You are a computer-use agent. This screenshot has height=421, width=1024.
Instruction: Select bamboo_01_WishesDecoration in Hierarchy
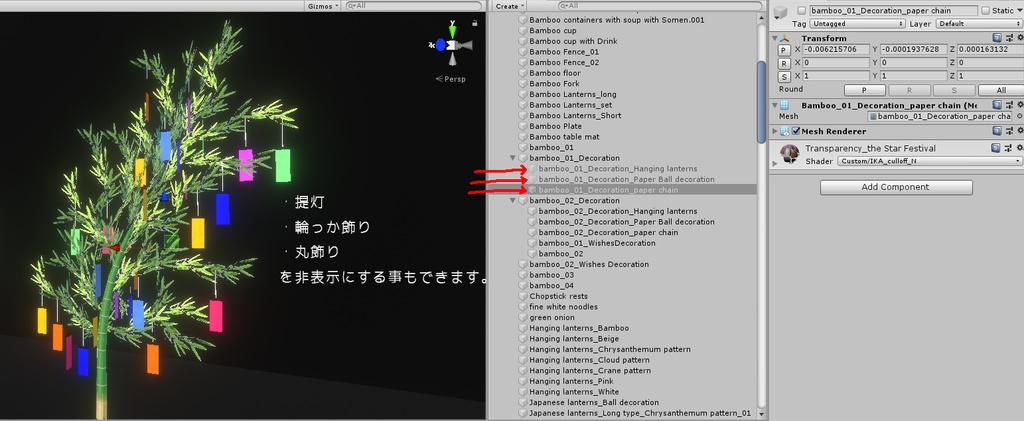[597, 243]
